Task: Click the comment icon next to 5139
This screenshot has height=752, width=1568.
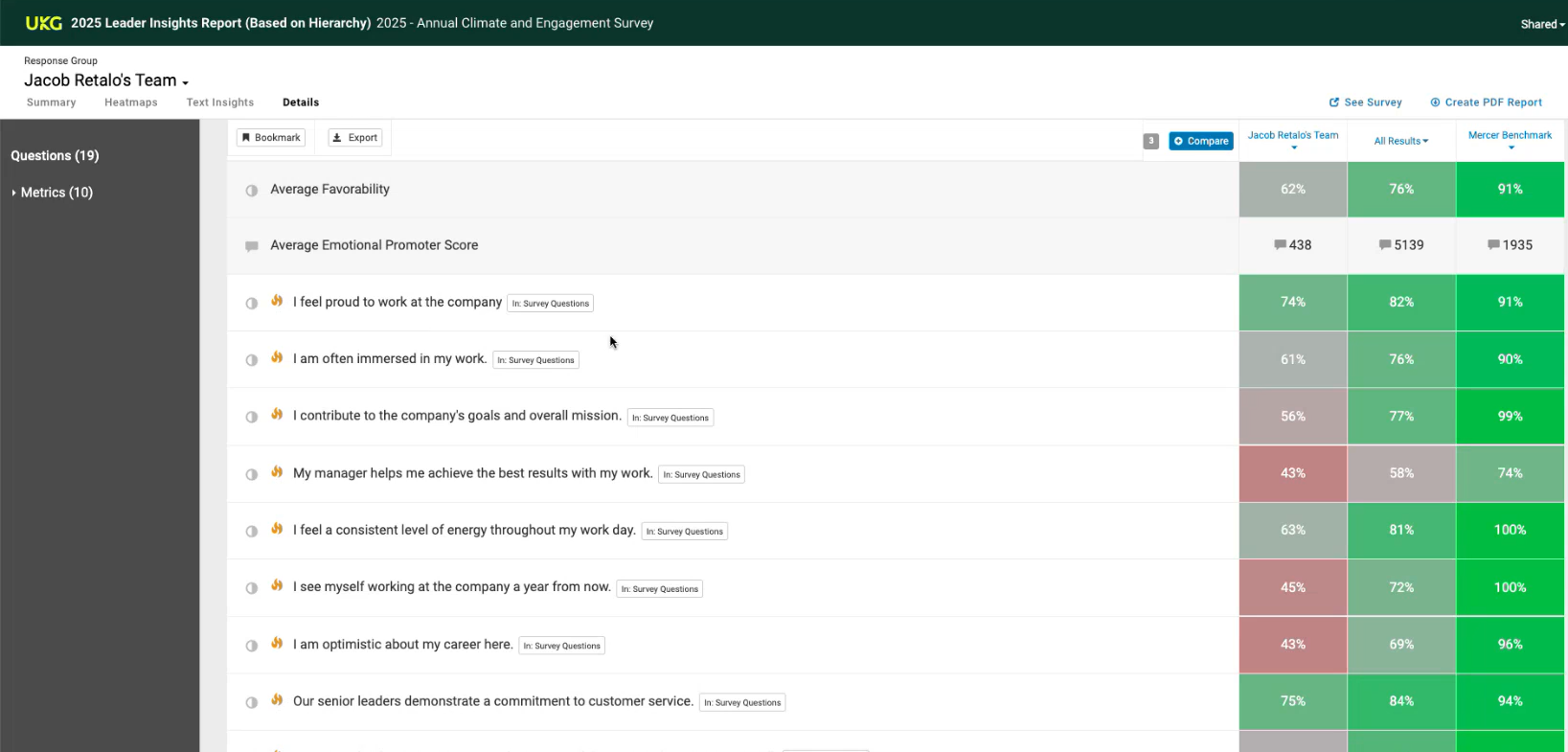Action: pos(1384,245)
